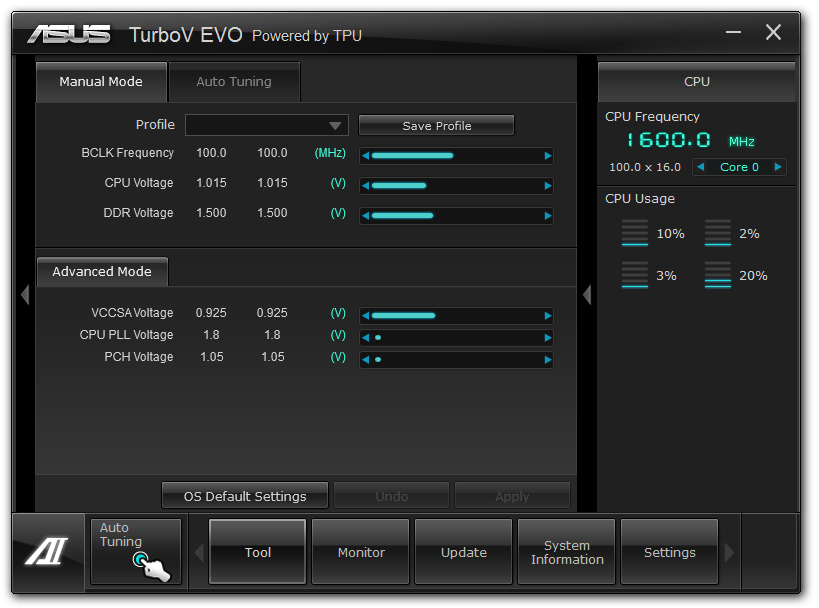
Task: Open System Information
Action: coord(567,552)
